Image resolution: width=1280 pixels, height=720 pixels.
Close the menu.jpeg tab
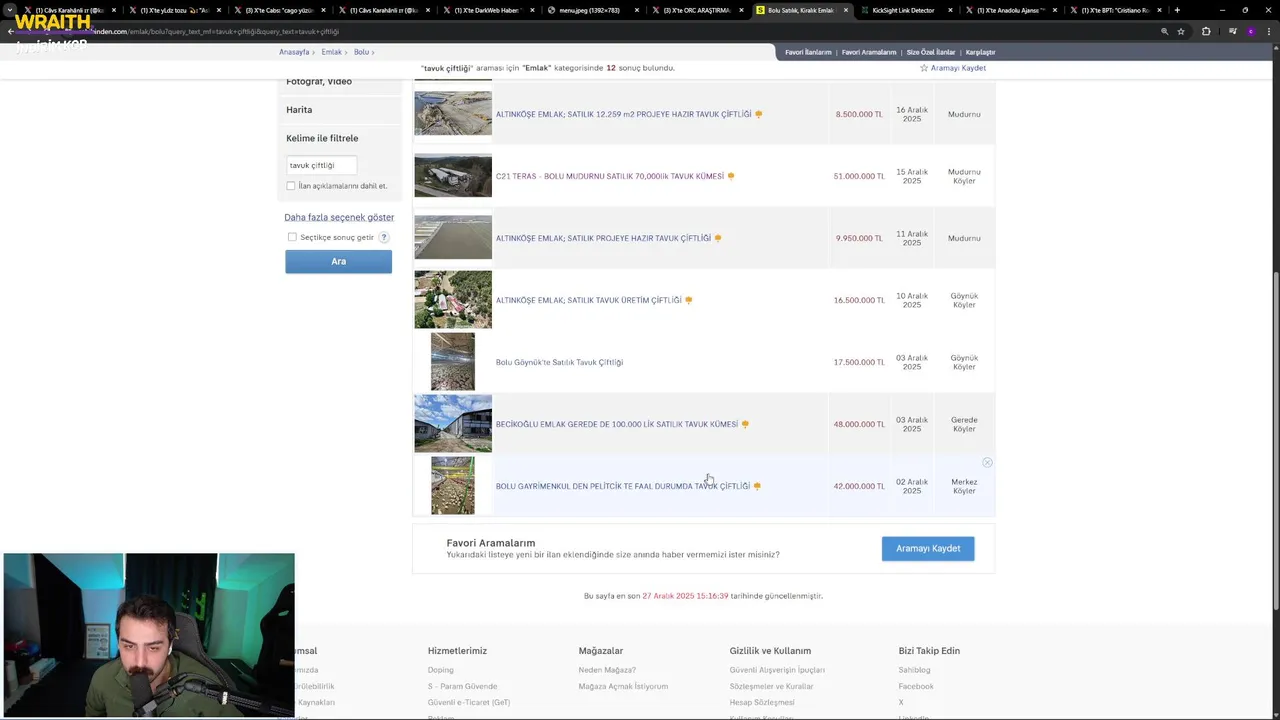coord(637,10)
